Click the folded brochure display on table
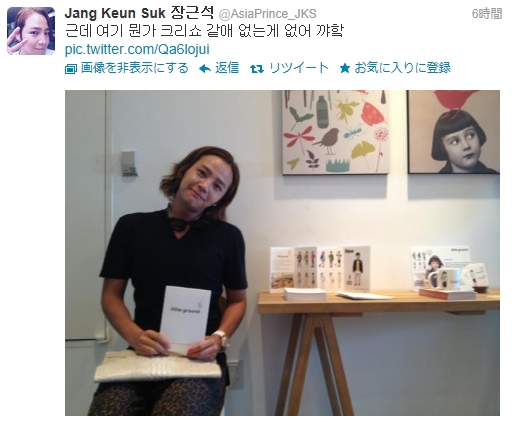 coord(320,269)
